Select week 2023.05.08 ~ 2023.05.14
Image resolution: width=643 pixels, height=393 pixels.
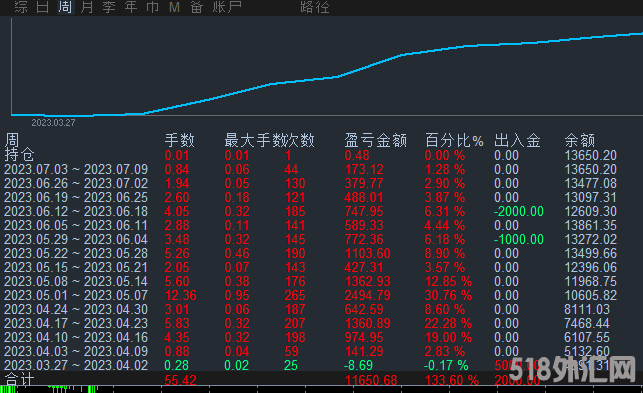click(x=76, y=281)
